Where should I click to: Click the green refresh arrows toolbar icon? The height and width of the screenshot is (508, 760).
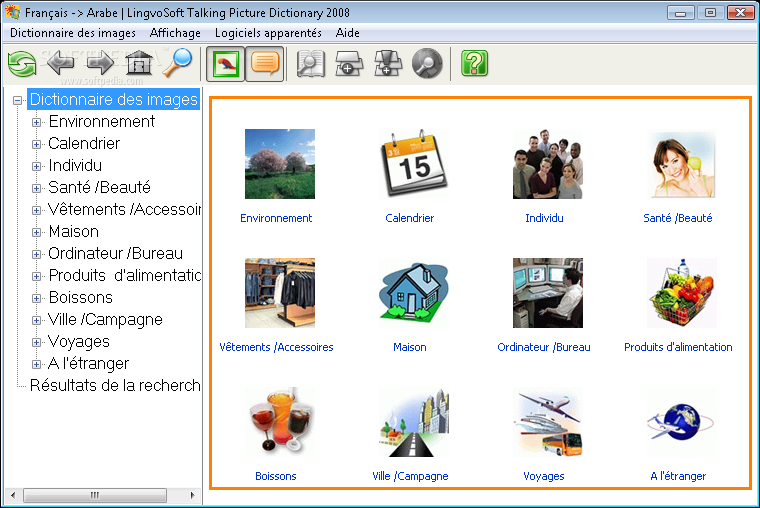pos(22,64)
